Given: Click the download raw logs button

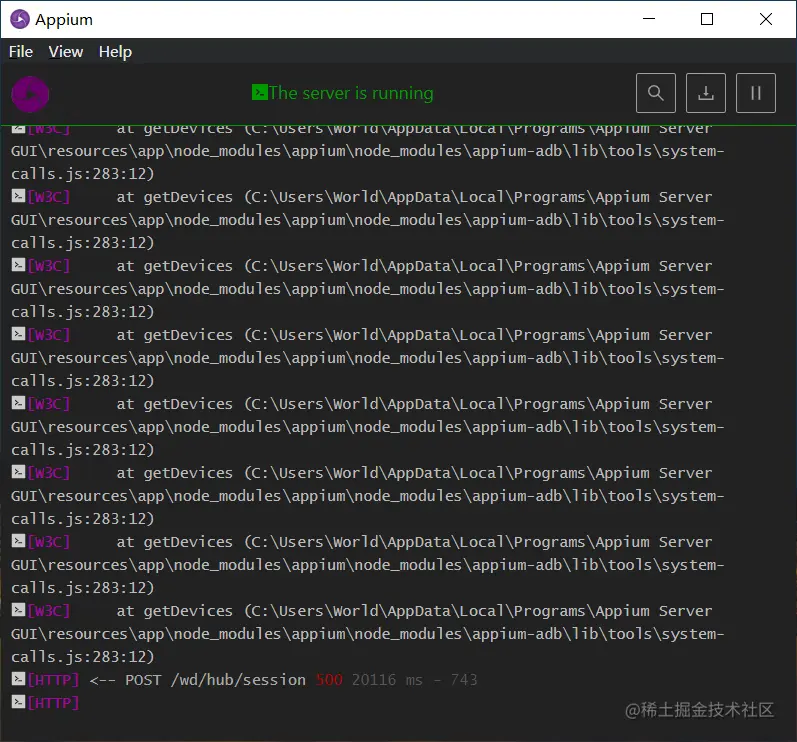Looking at the screenshot, I should [706, 93].
